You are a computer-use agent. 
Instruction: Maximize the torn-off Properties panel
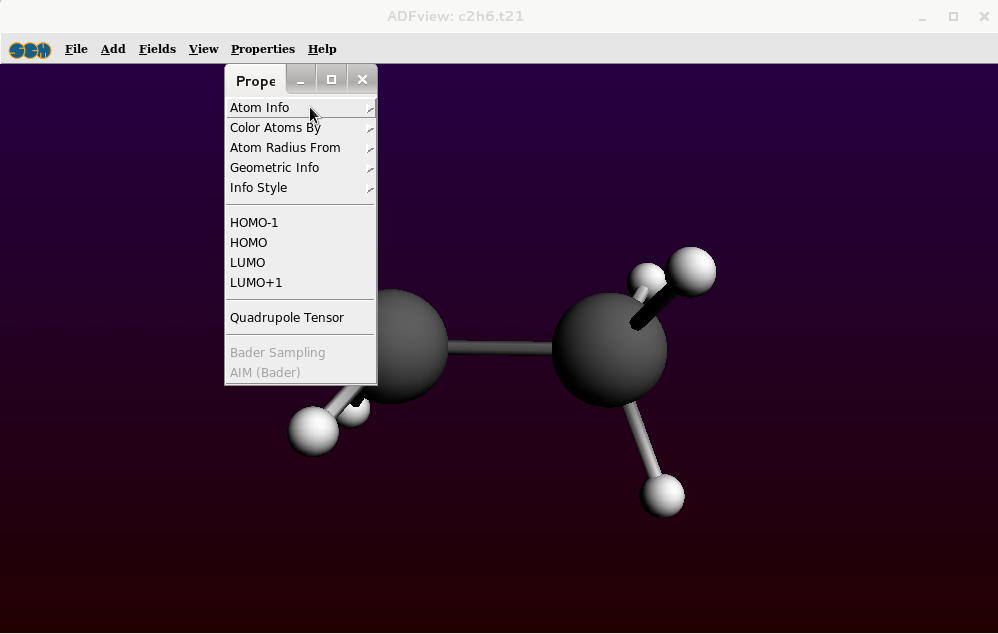pyautogui.click(x=331, y=80)
